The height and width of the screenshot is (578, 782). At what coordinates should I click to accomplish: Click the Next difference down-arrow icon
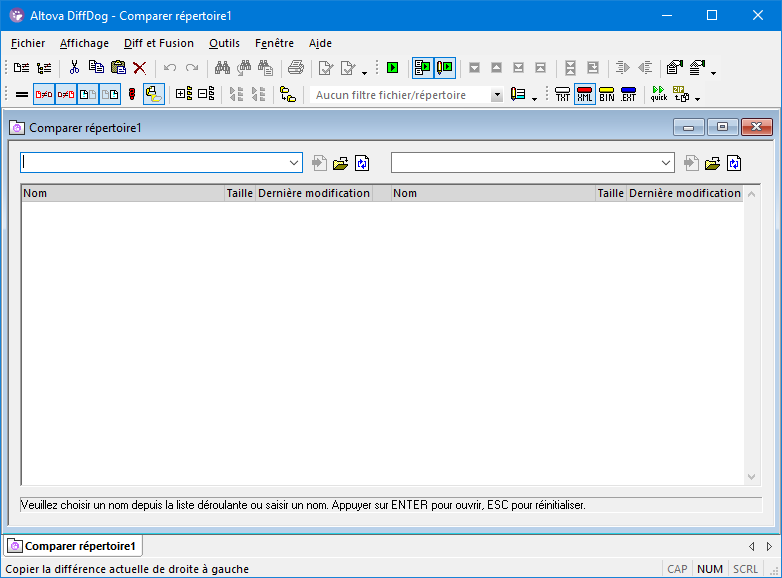tap(474, 68)
